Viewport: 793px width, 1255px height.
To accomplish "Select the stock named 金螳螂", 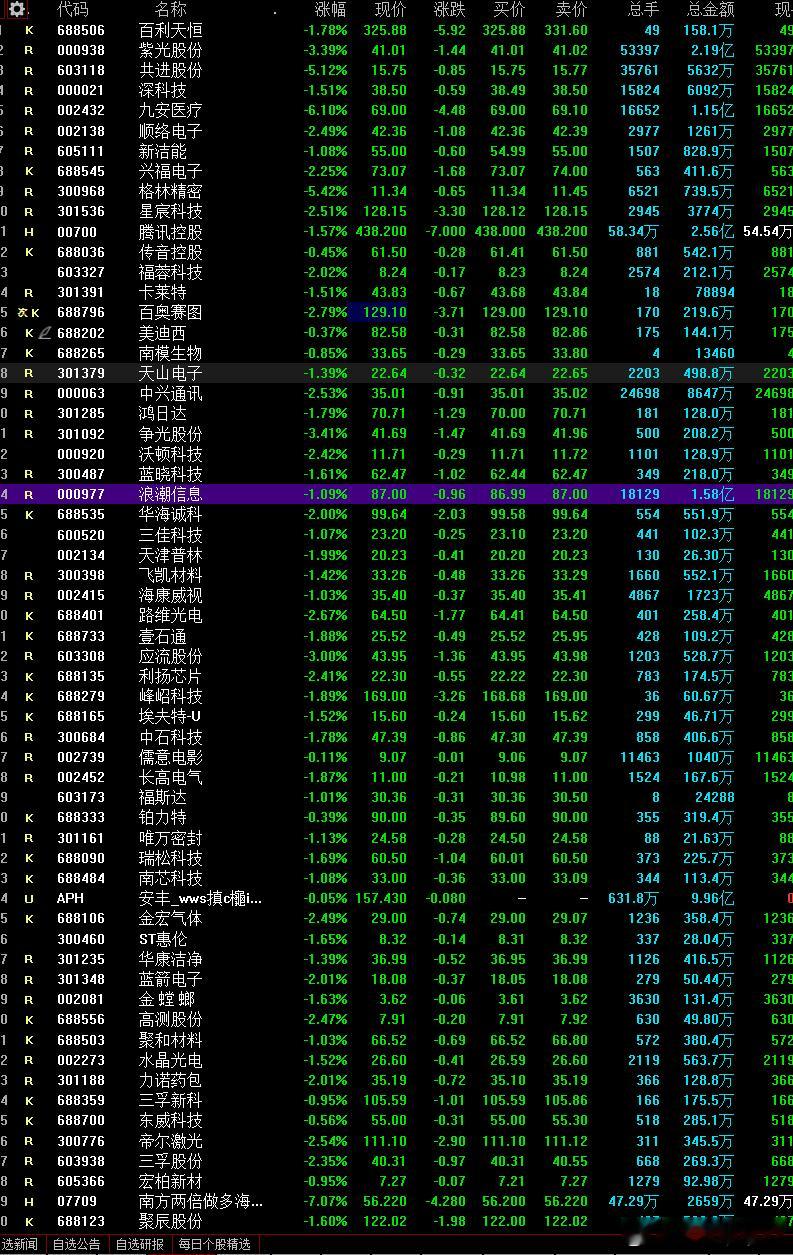I will tap(167, 1000).
